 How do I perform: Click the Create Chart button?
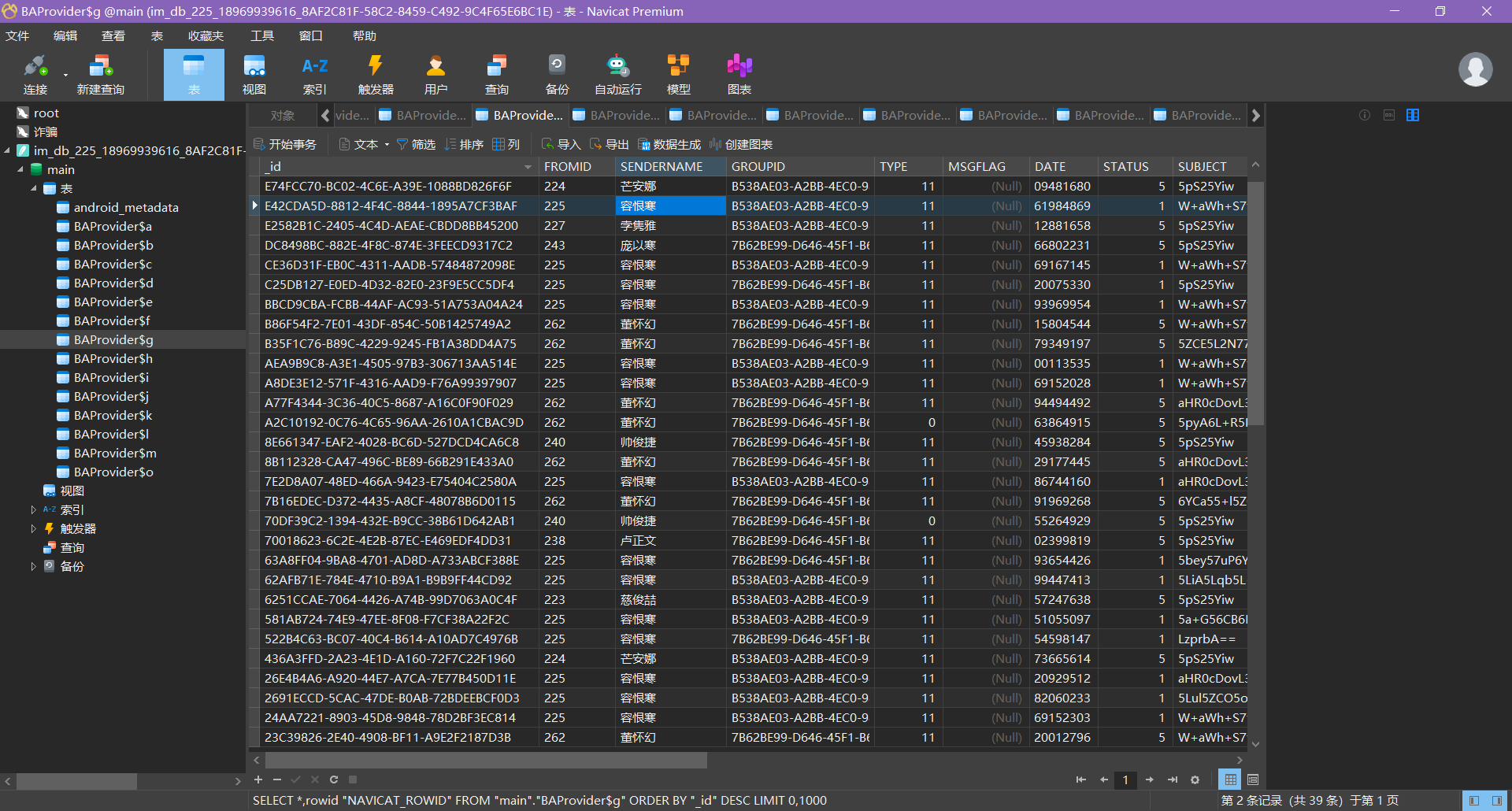[740, 145]
